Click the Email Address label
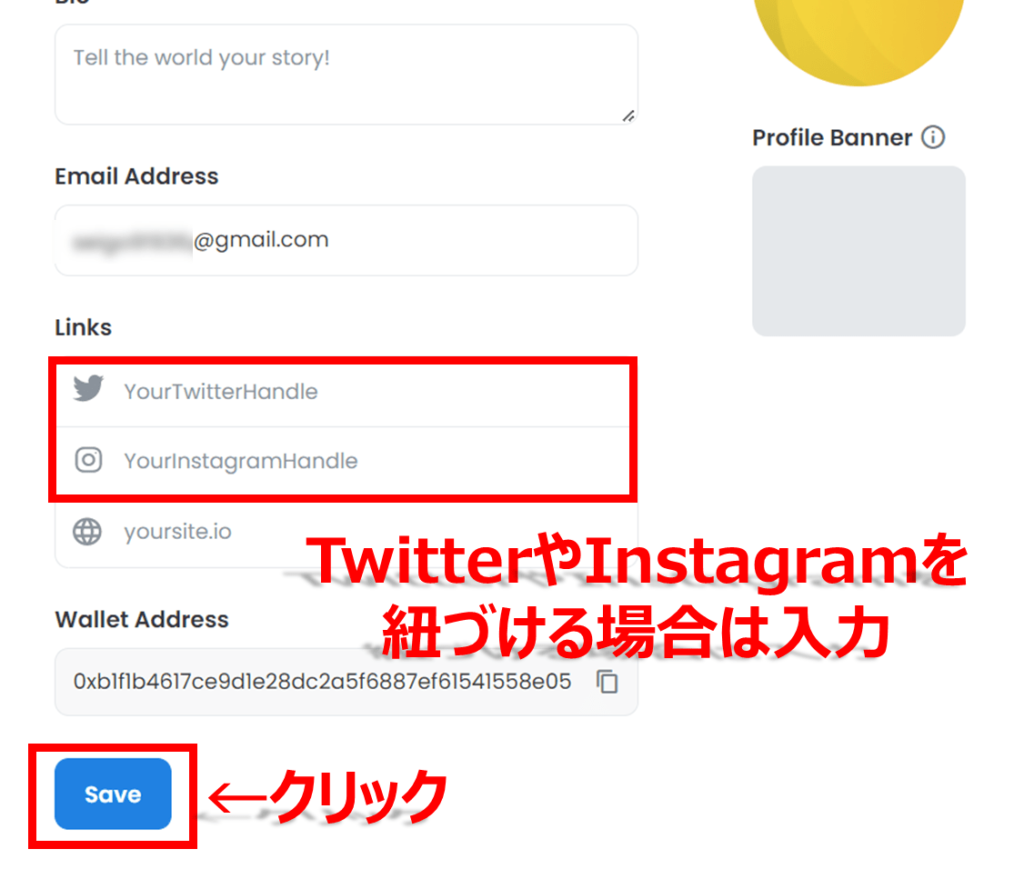 (x=136, y=176)
